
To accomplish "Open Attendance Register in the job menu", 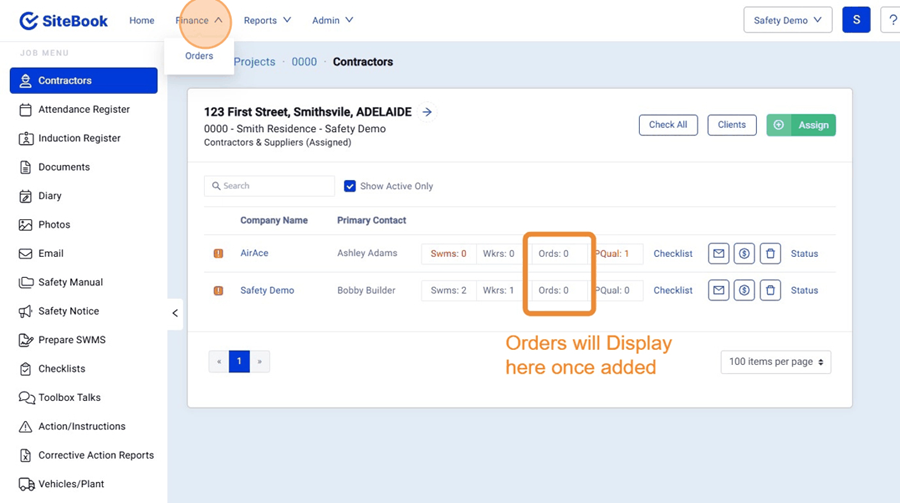I will 84,110.
